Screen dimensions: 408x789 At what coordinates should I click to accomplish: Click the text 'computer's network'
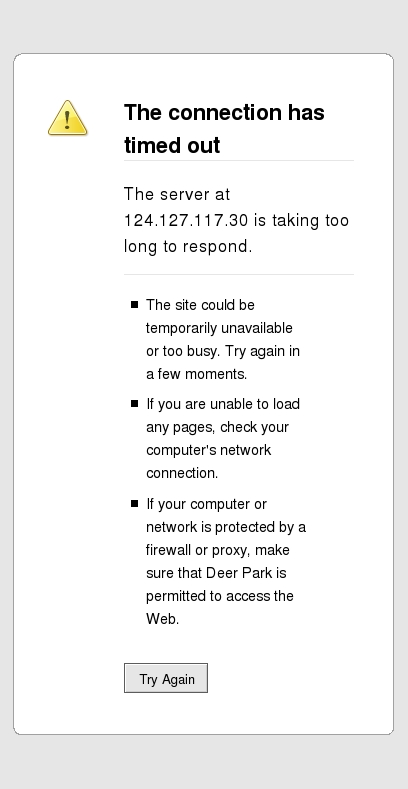click(209, 450)
